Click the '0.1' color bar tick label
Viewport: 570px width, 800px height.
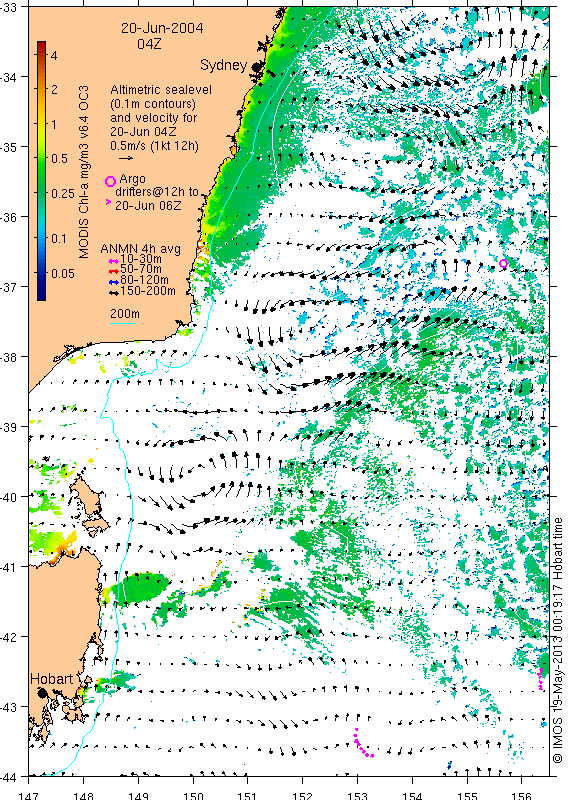(59, 239)
